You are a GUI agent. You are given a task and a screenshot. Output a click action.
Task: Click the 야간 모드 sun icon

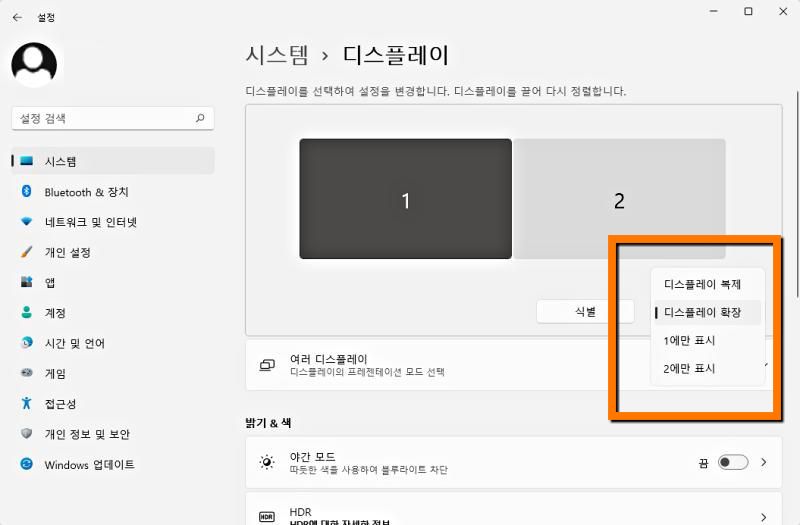tap(267, 462)
